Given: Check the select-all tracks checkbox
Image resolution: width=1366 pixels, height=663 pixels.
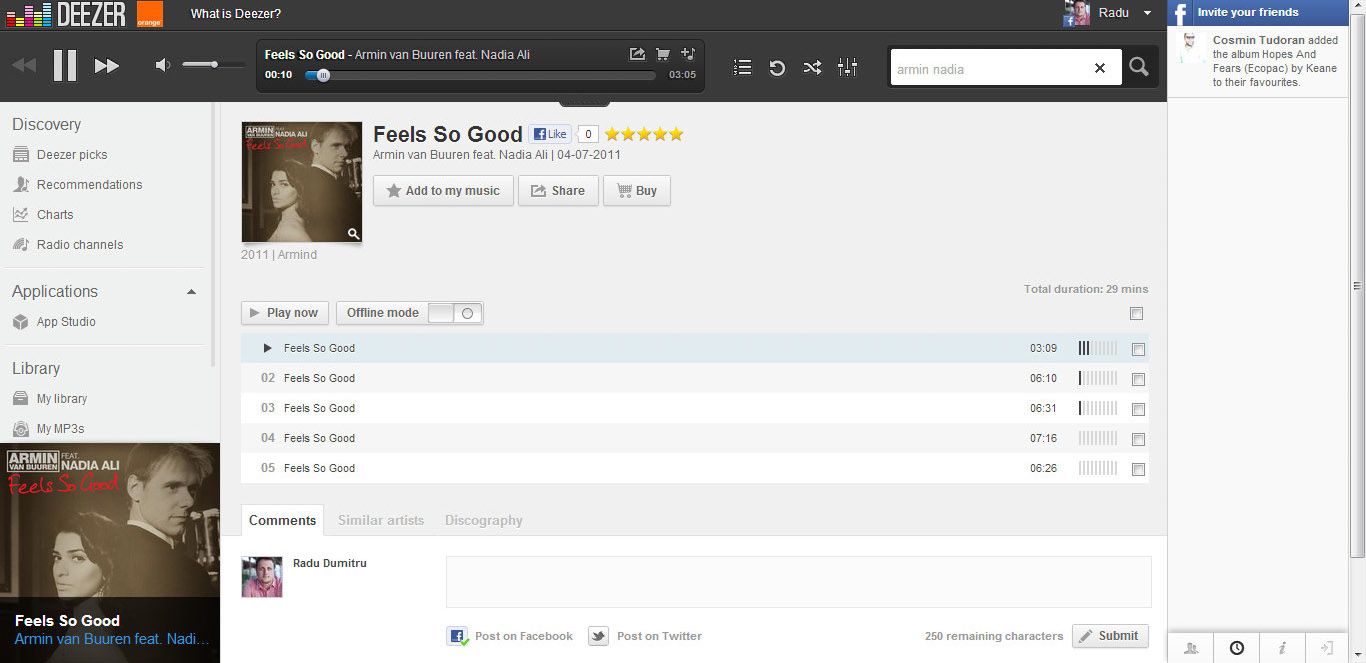Looking at the screenshot, I should click(x=1136, y=314).
